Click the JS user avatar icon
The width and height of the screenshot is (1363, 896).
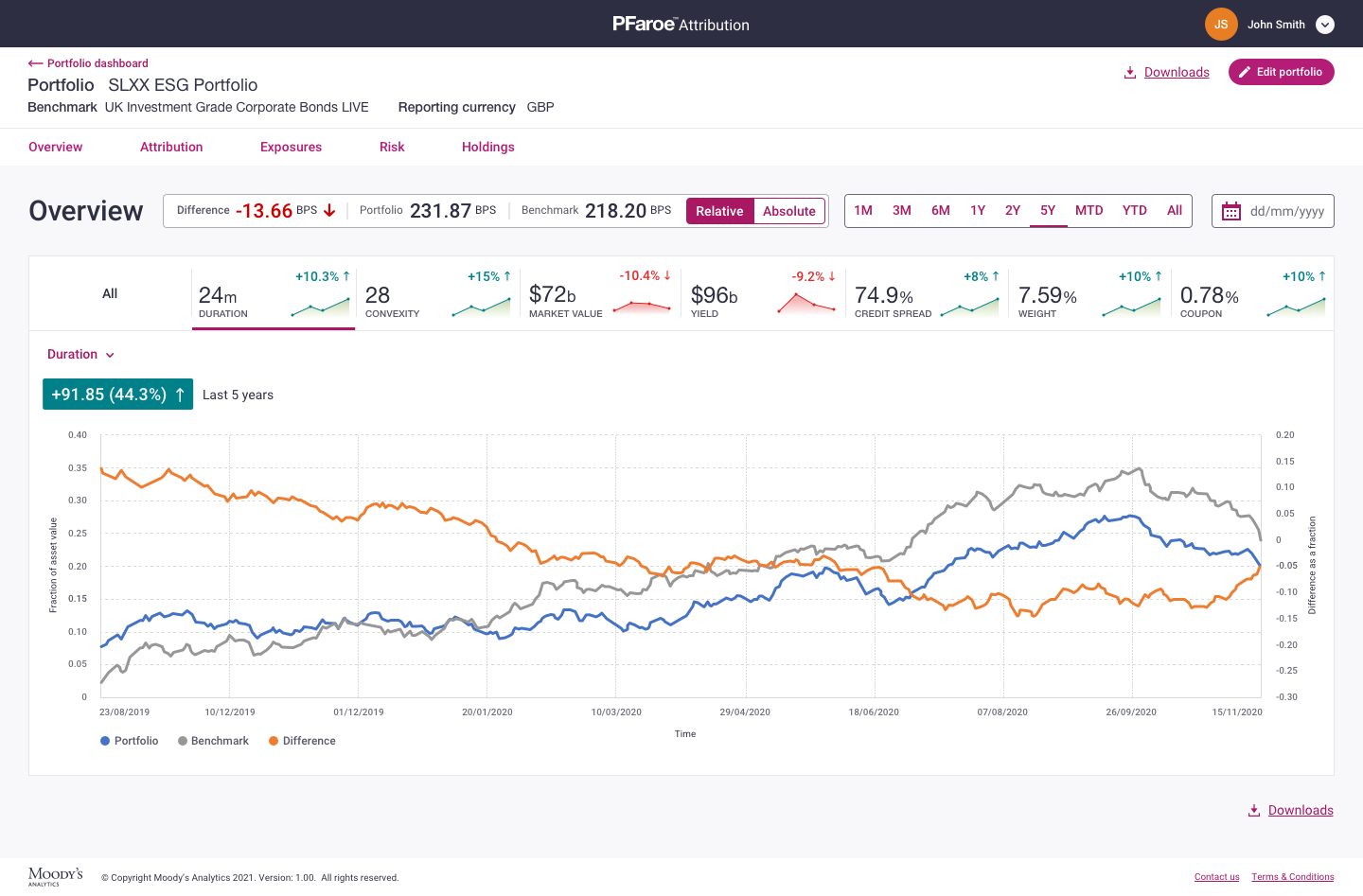1221,25
